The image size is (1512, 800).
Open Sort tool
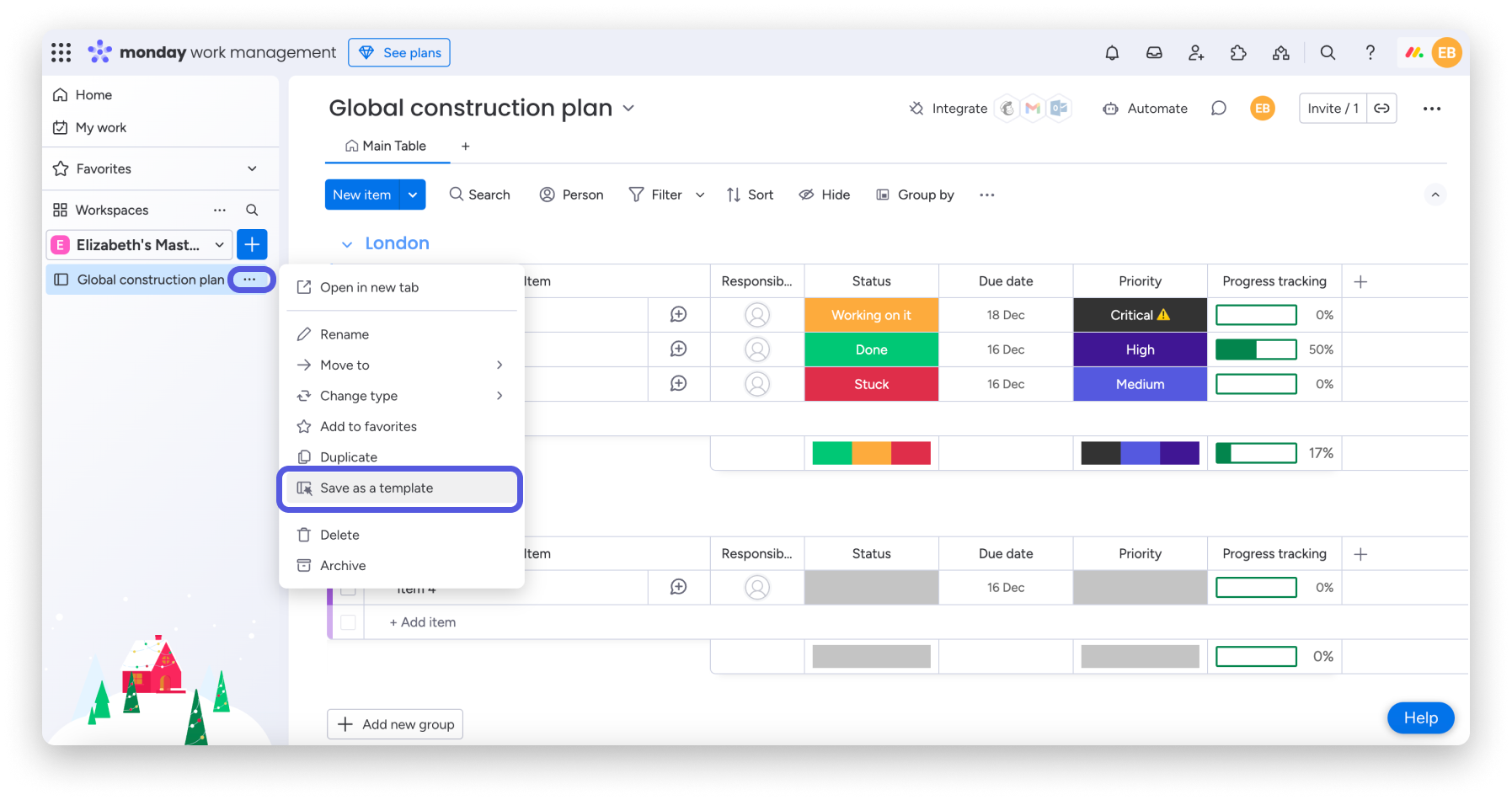tap(750, 195)
